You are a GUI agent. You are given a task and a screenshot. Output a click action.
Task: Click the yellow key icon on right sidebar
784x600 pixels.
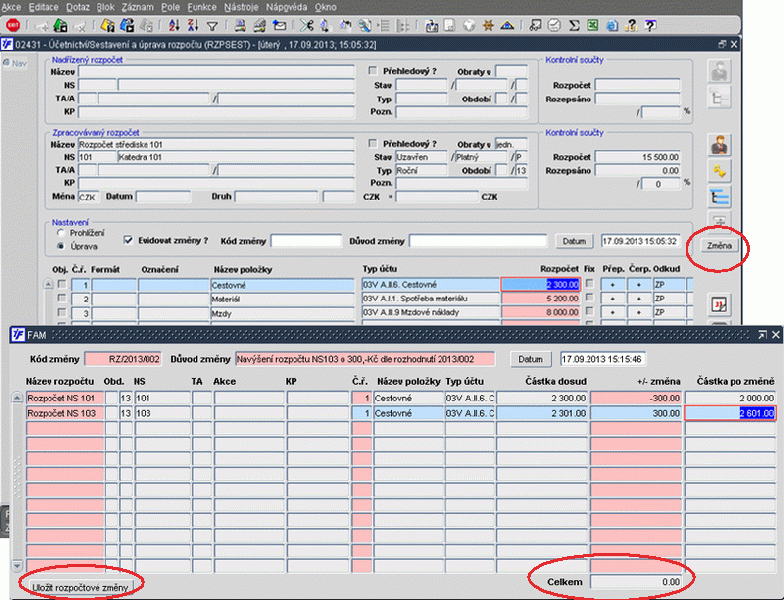(719, 172)
